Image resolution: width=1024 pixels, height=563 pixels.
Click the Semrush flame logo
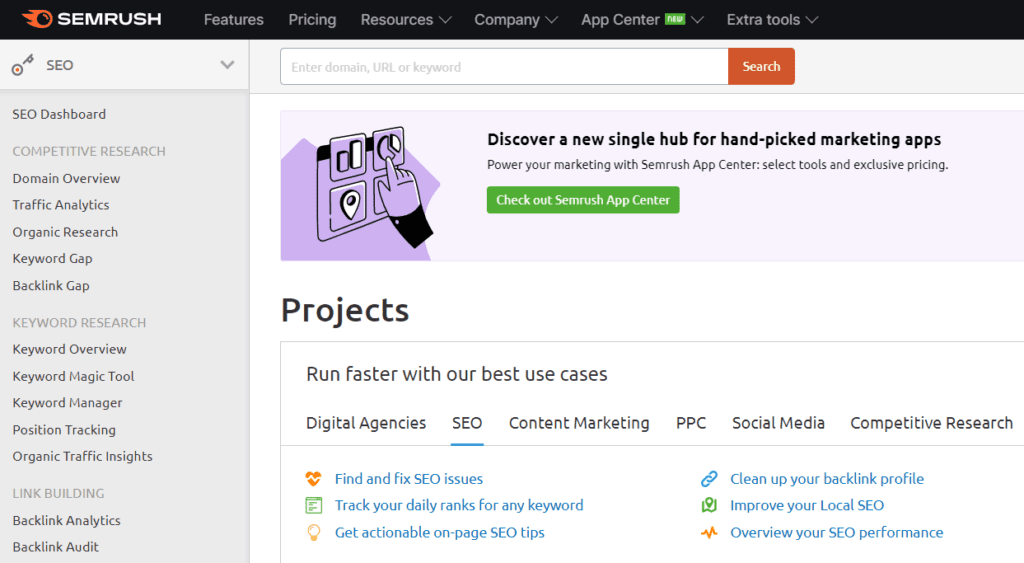pyautogui.click(x=37, y=19)
